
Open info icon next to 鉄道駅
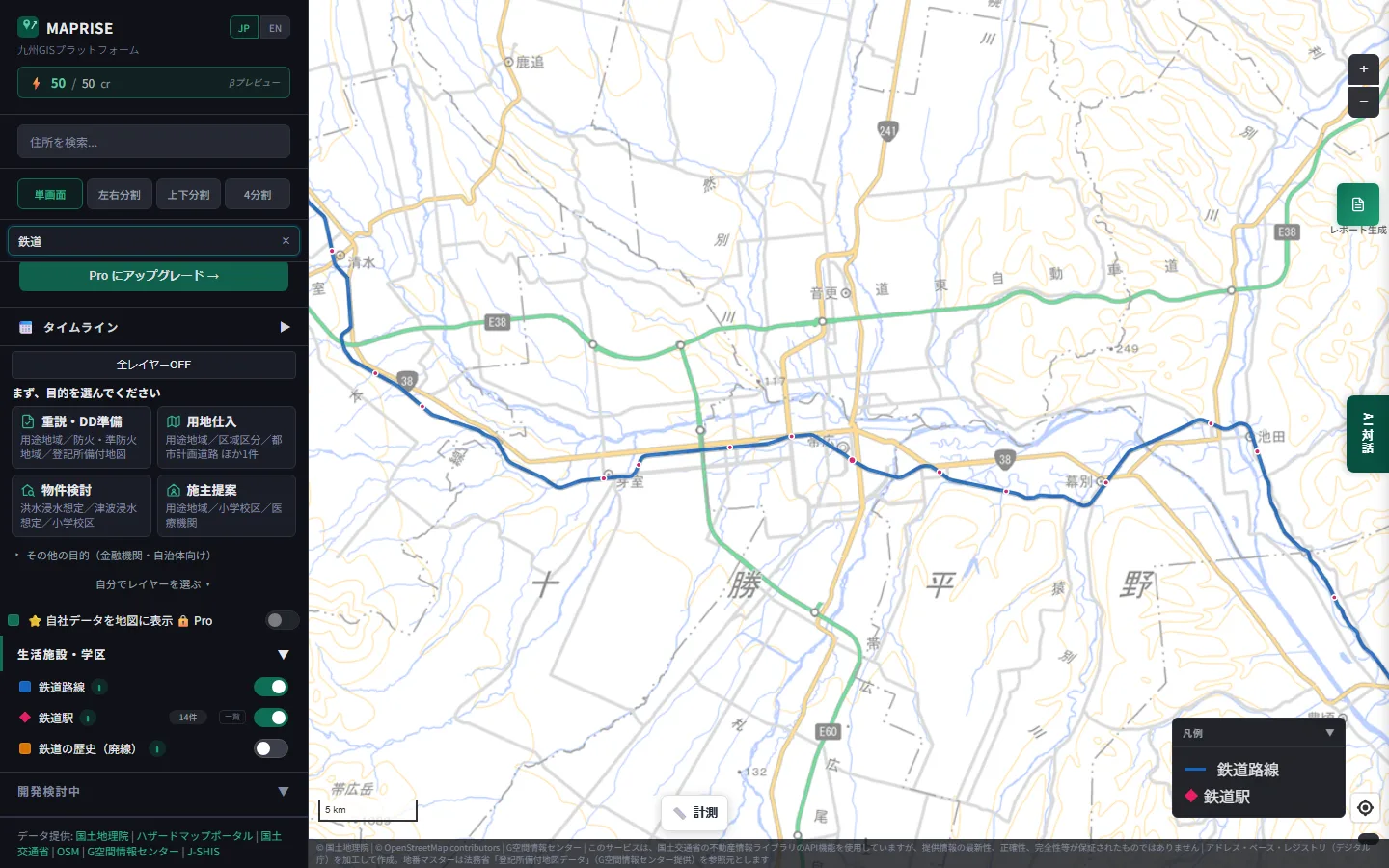pyautogui.click(x=88, y=719)
